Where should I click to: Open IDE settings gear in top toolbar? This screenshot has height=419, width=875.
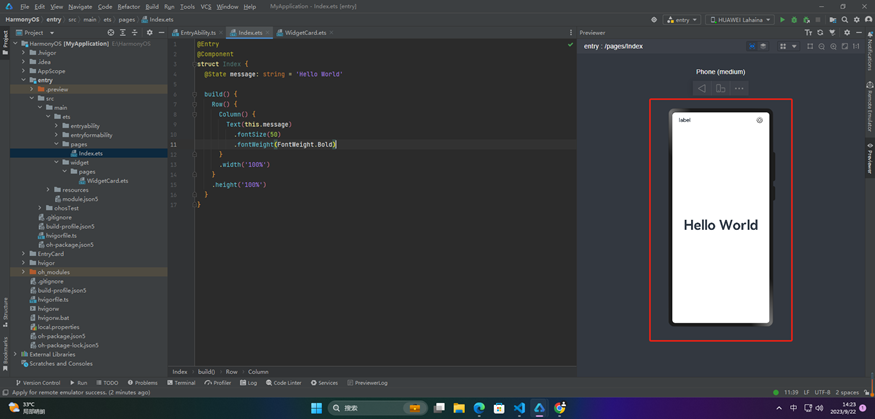(x=857, y=20)
